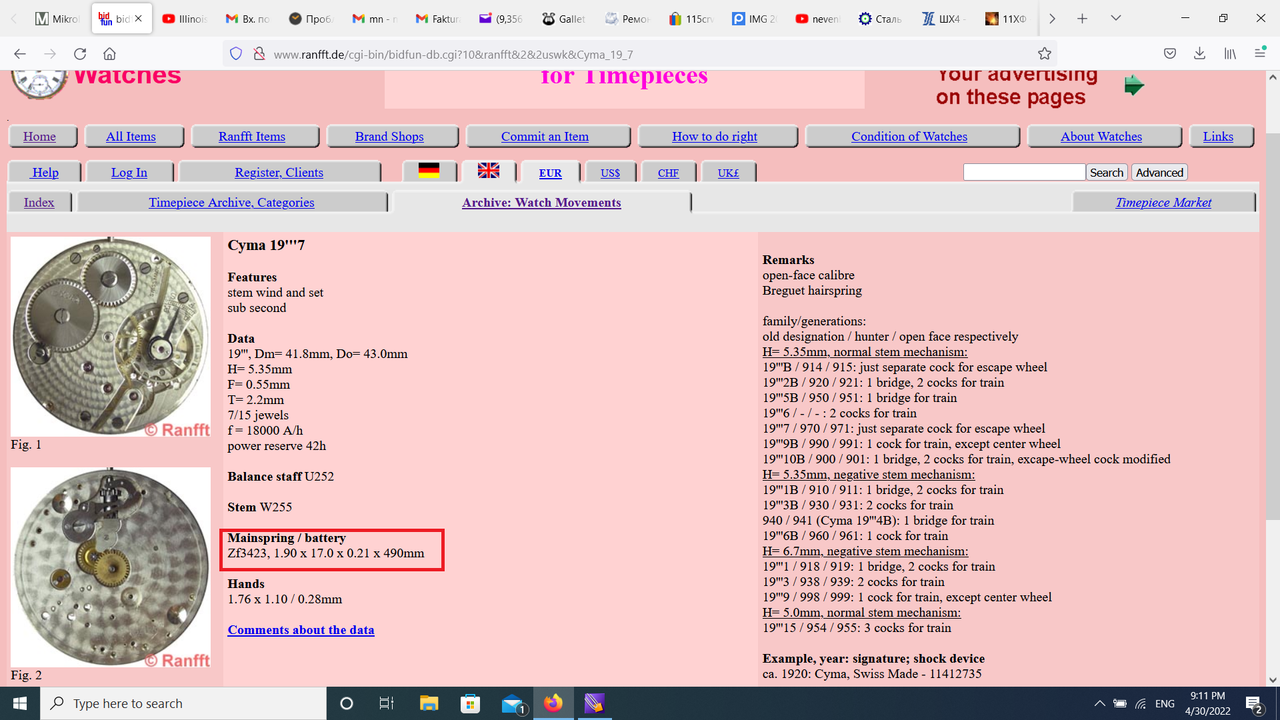Screen dimensions: 1280x720
Task: Switch to the Faktur Gmail tab
Action: (x=438, y=19)
